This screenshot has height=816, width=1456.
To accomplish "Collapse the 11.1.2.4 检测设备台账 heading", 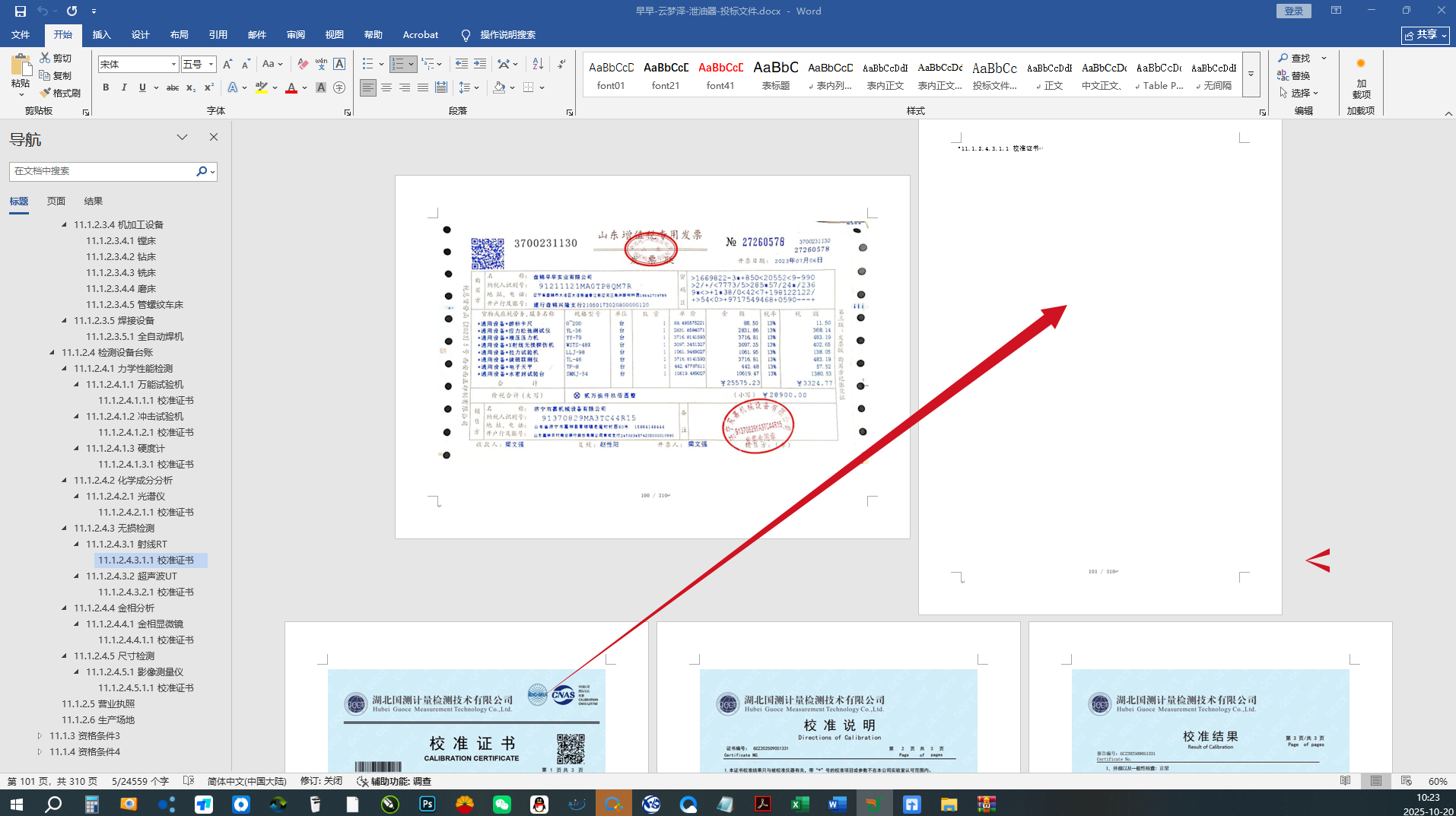I will coord(52,352).
